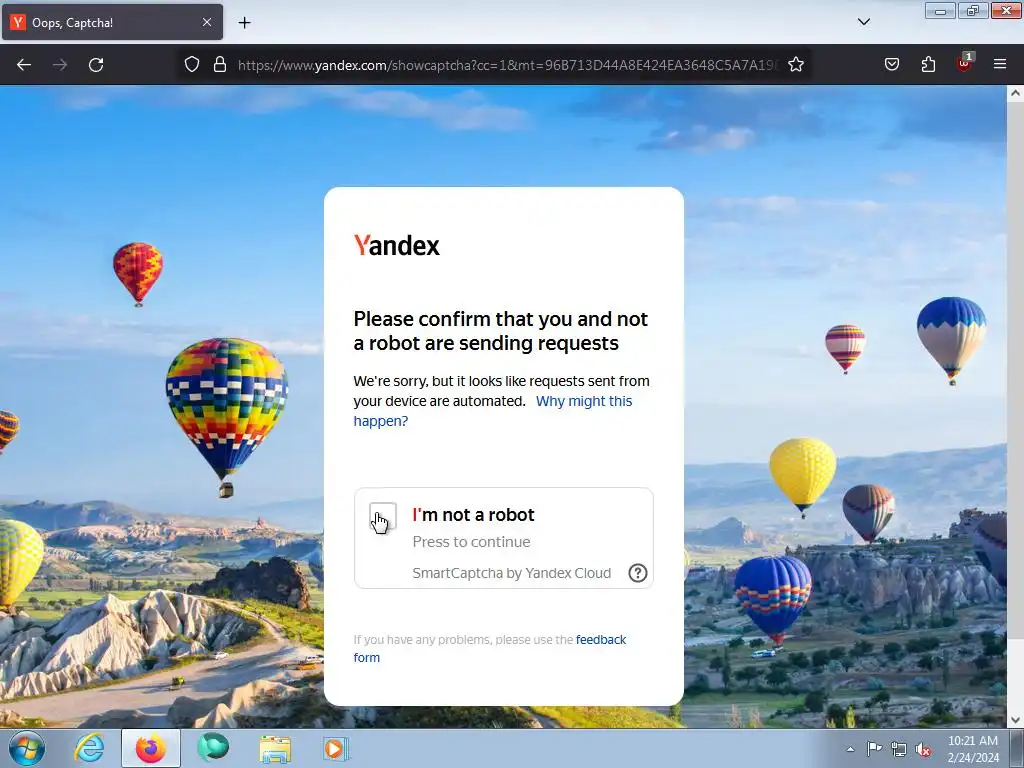The height and width of the screenshot is (768, 1024).
Task: Open the network tray icon
Action: click(899, 749)
